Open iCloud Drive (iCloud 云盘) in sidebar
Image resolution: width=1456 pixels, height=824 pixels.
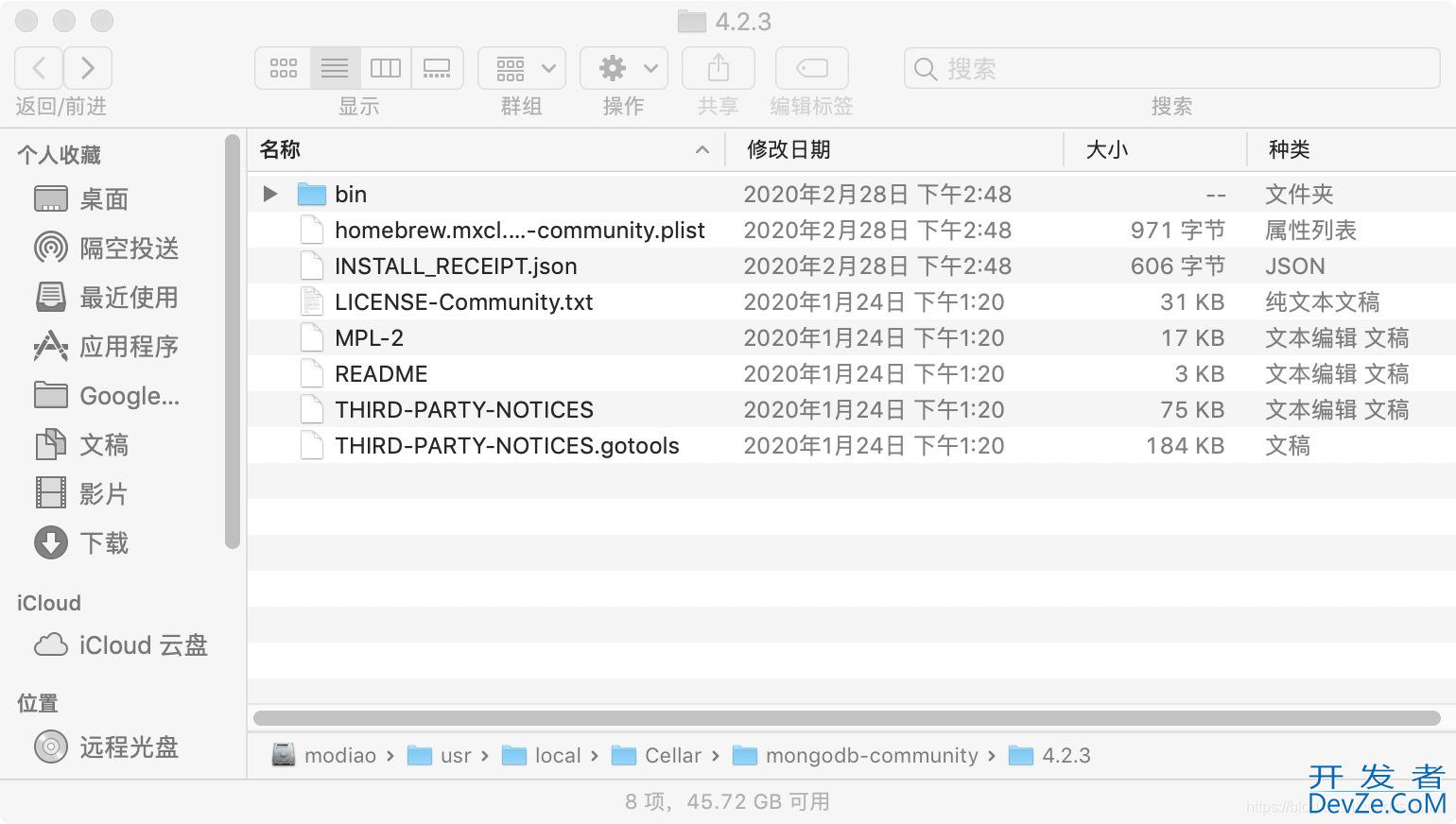pos(120,645)
